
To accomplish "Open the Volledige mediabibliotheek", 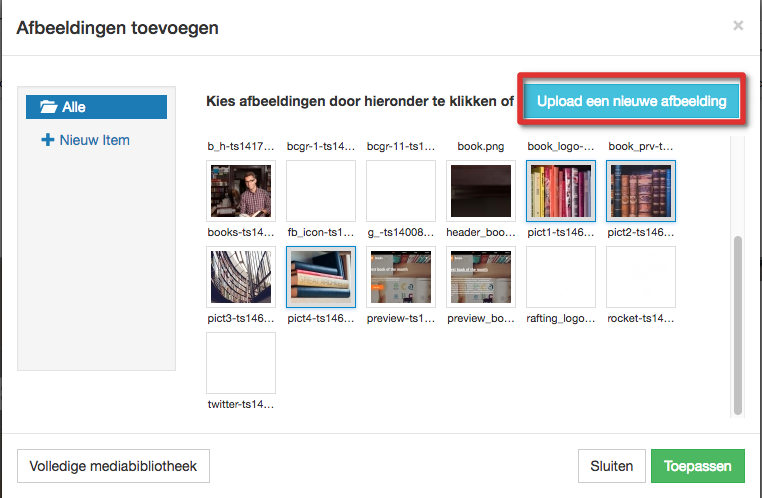I will 113,465.
